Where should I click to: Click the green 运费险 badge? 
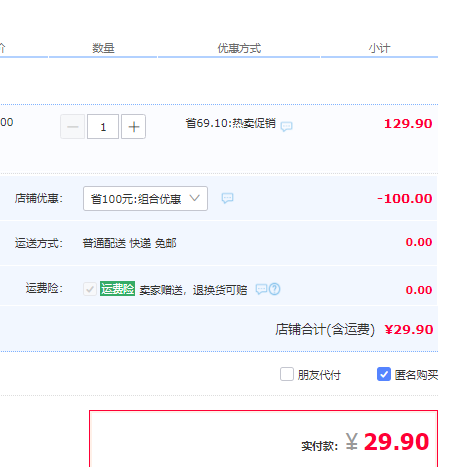click(x=117, y=289)
